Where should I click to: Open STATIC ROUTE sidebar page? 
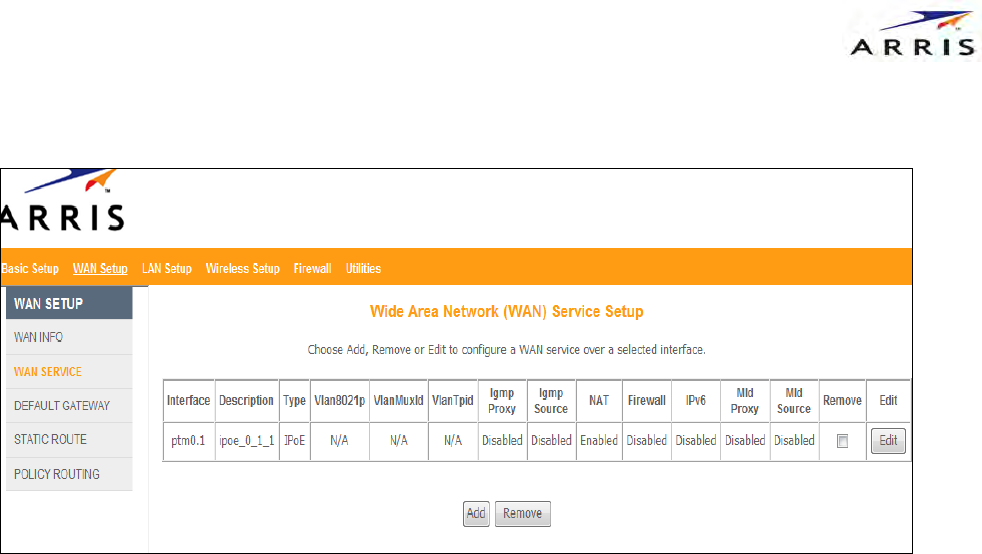coord(69,439)
